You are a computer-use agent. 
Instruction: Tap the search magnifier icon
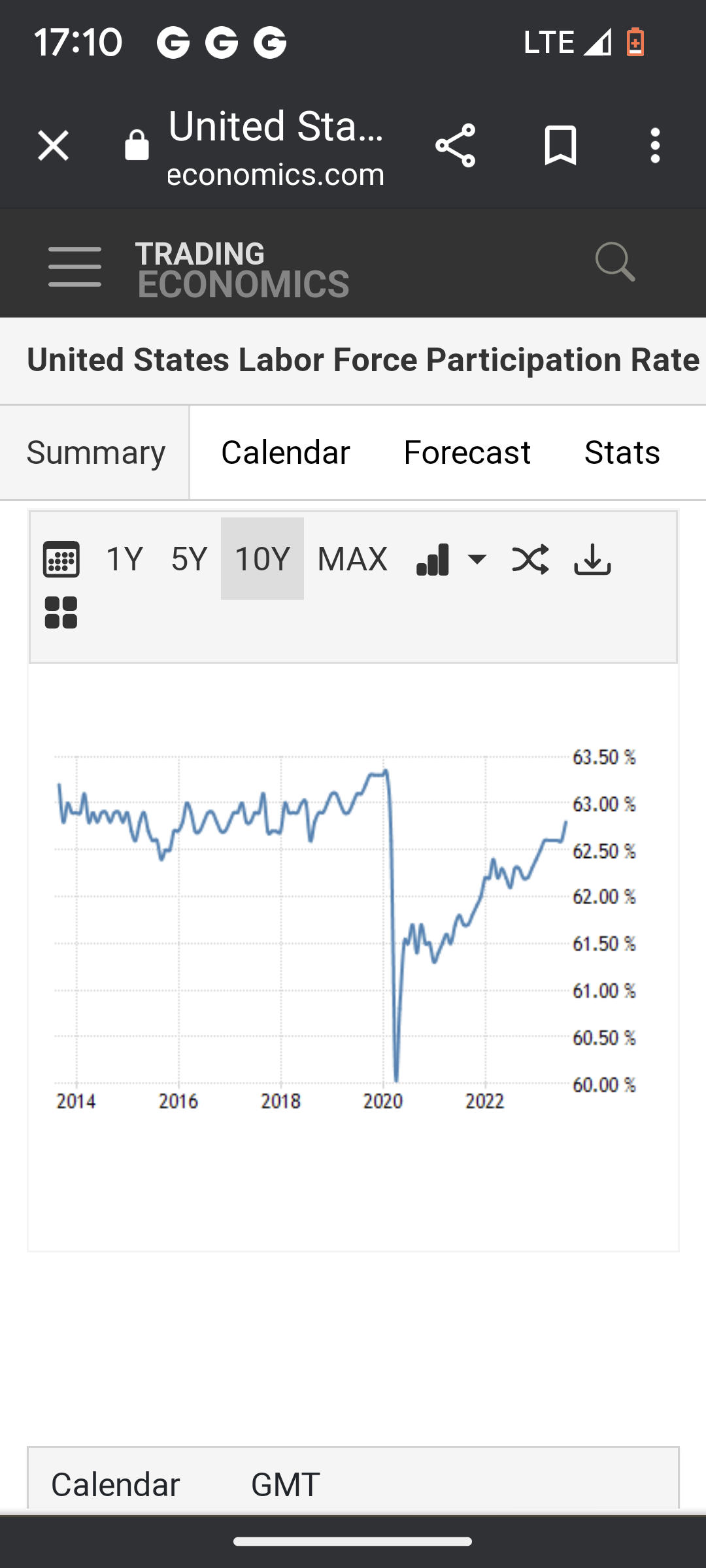pyautogui.click(x=614, y=263)
